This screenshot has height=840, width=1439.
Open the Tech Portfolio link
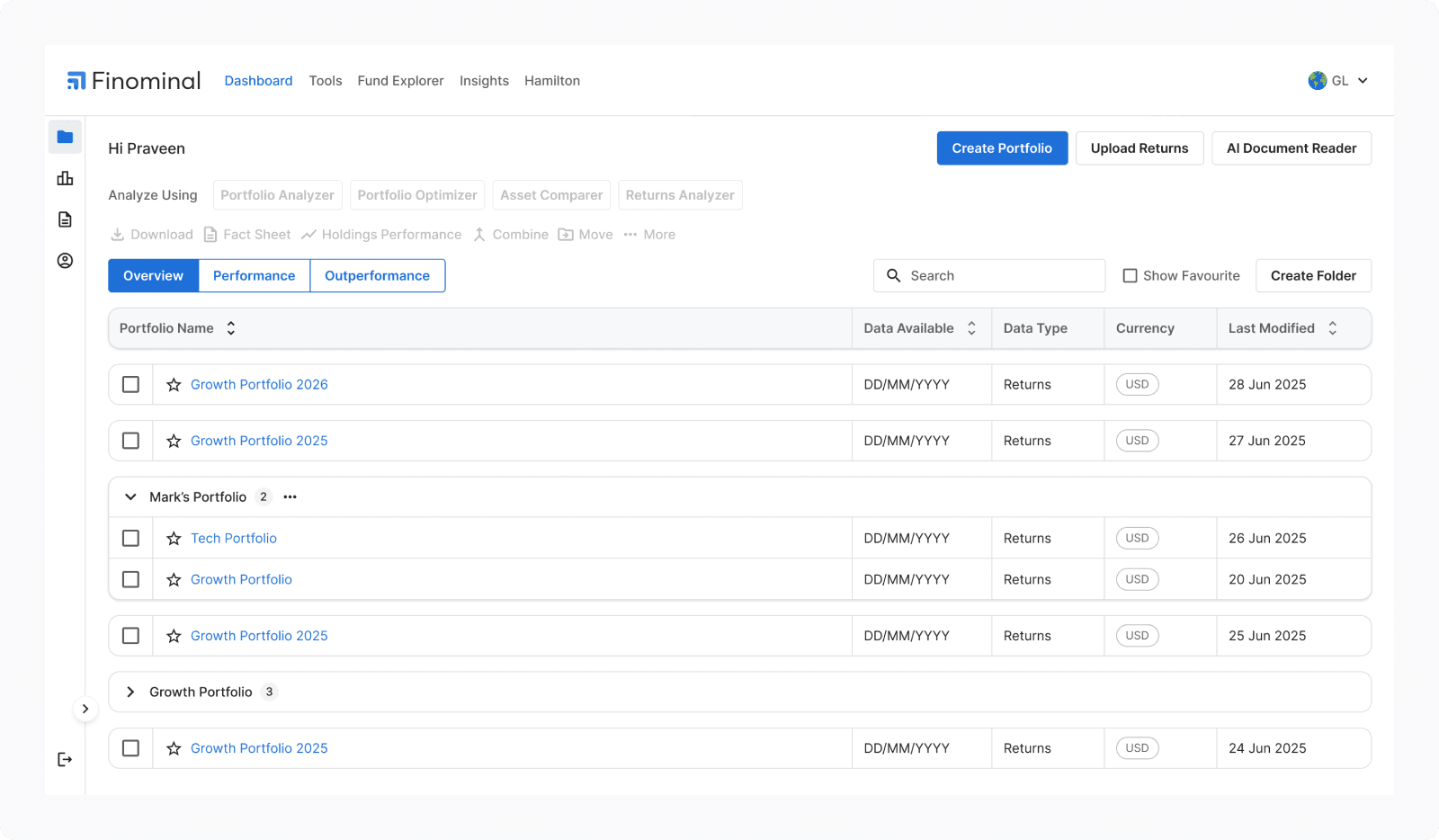point(234,539)
